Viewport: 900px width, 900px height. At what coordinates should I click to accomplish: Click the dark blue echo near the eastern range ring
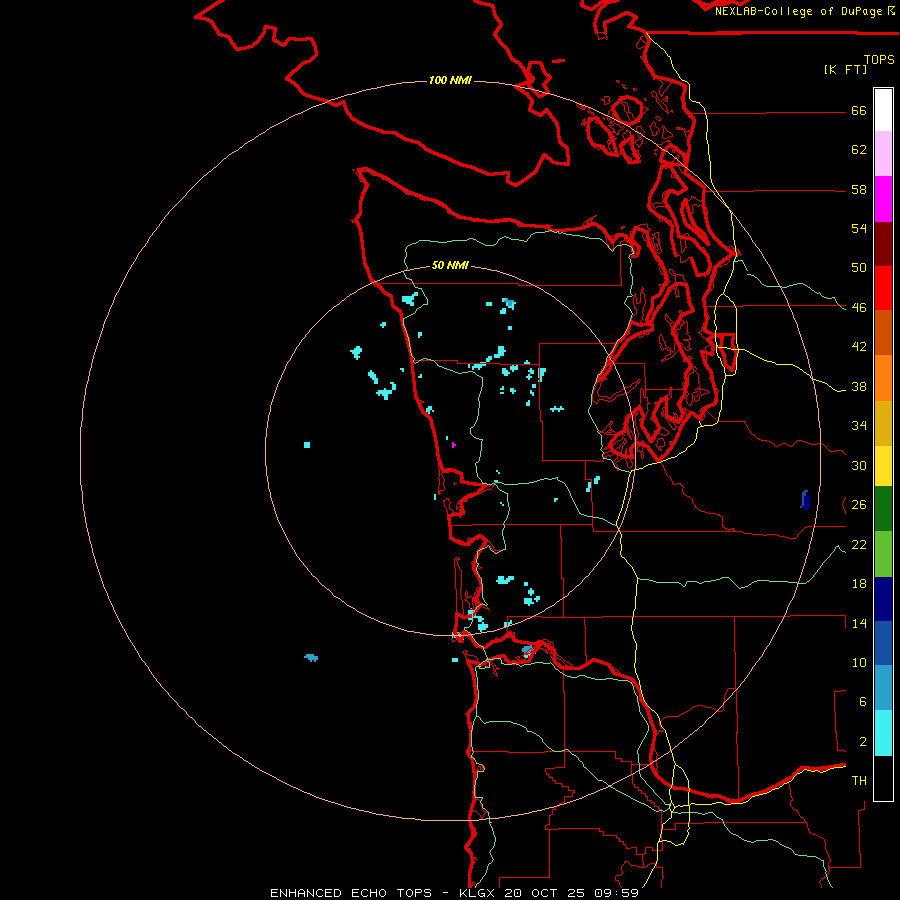pos(805,500)
